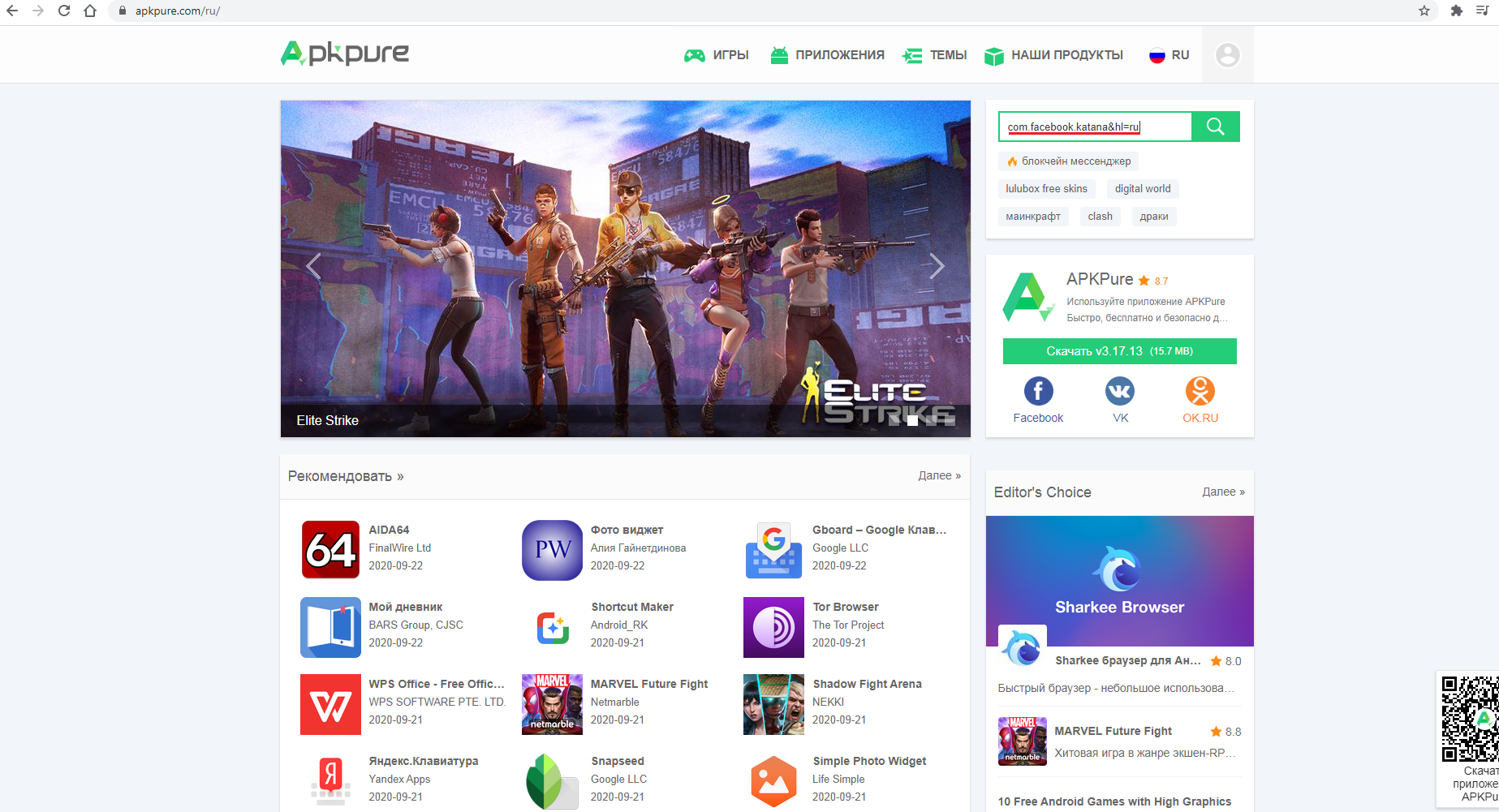Click Далее link in Editor's Choice

pyautogui.click(x=1222, y=492)
